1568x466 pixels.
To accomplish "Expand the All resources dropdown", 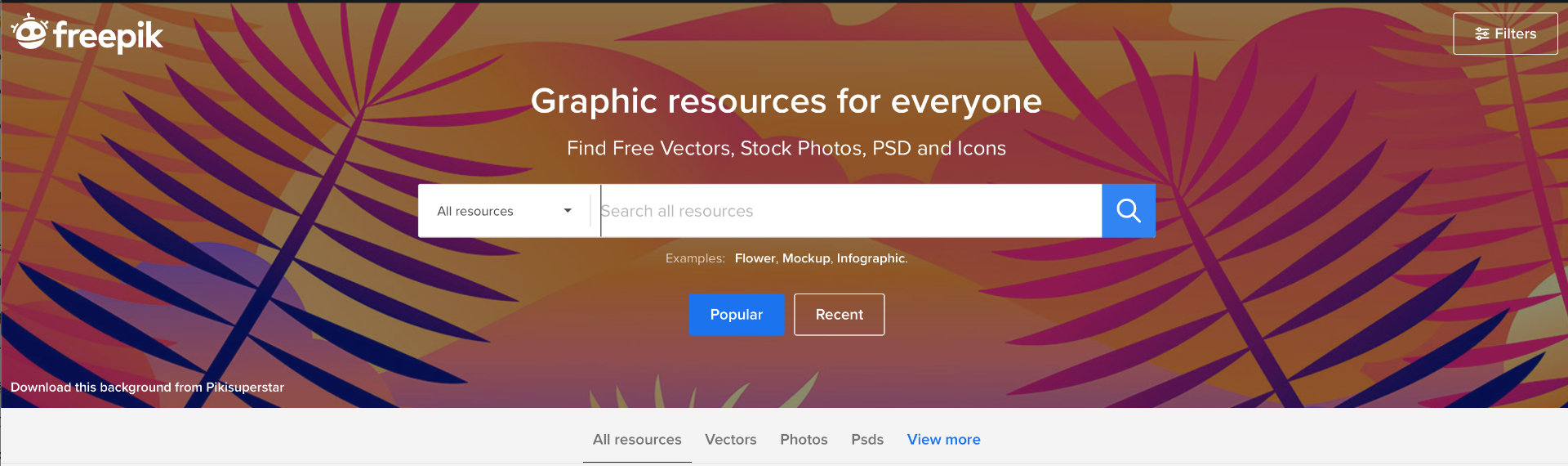I will tap(504, 211).
